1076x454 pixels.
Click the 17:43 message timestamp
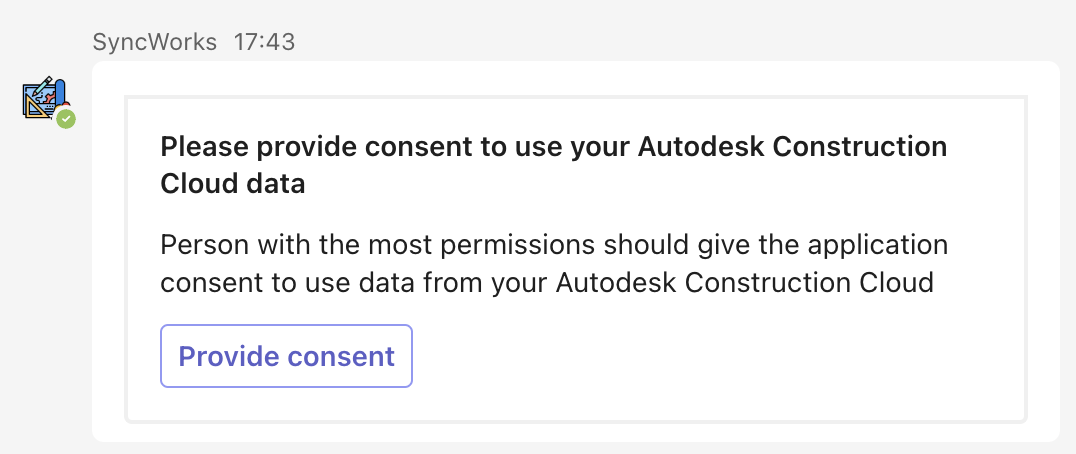(264, 42)
